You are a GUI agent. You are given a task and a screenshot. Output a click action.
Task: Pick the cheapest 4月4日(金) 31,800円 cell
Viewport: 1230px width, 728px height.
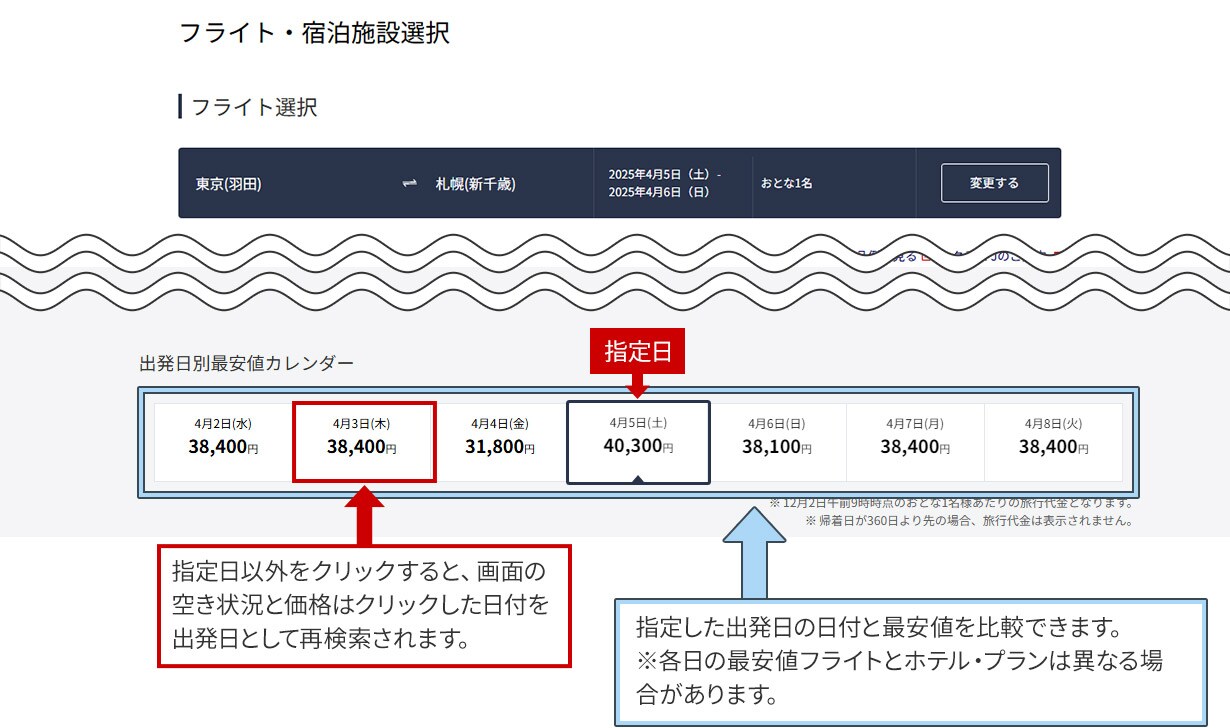(x=500, y=442)
